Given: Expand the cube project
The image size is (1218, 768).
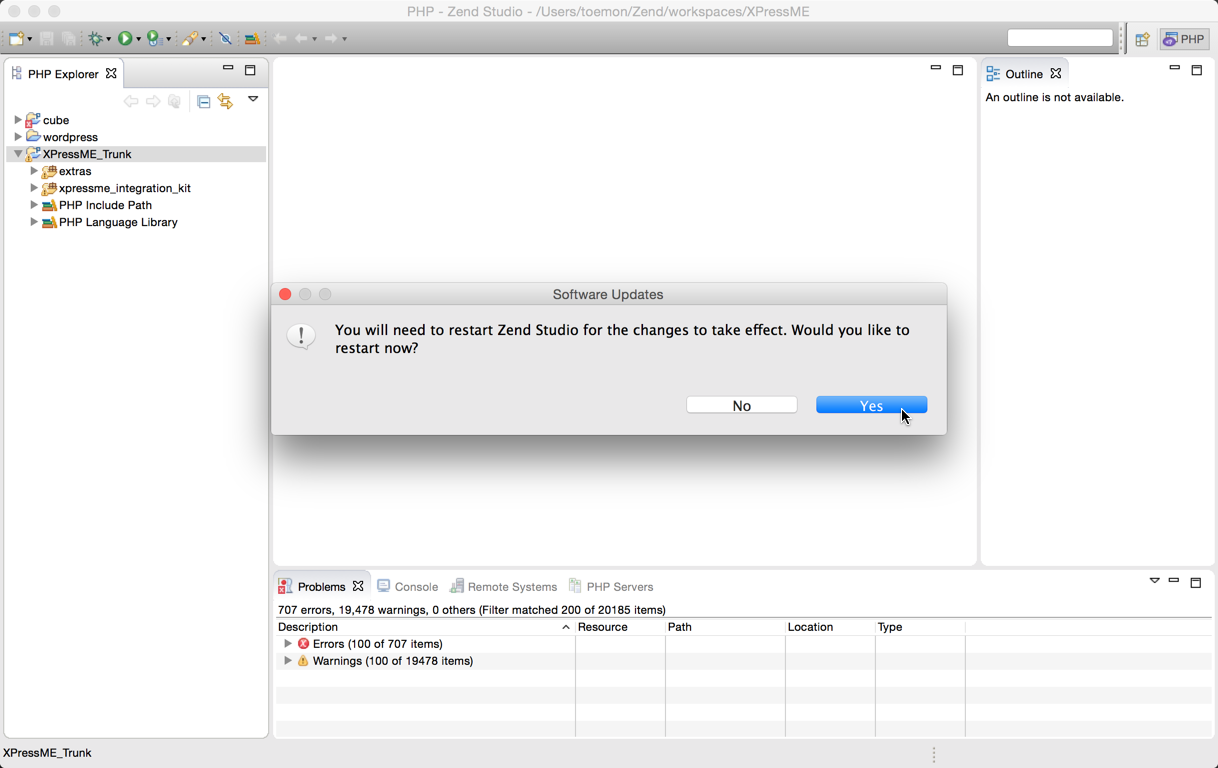Looking at the screenshot, I should [18, 120].
